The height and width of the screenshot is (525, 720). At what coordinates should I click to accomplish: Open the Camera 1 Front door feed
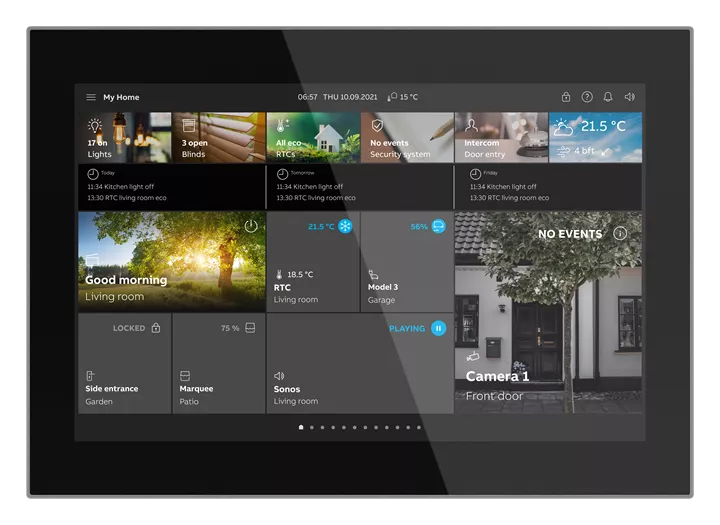pos(549,312)
